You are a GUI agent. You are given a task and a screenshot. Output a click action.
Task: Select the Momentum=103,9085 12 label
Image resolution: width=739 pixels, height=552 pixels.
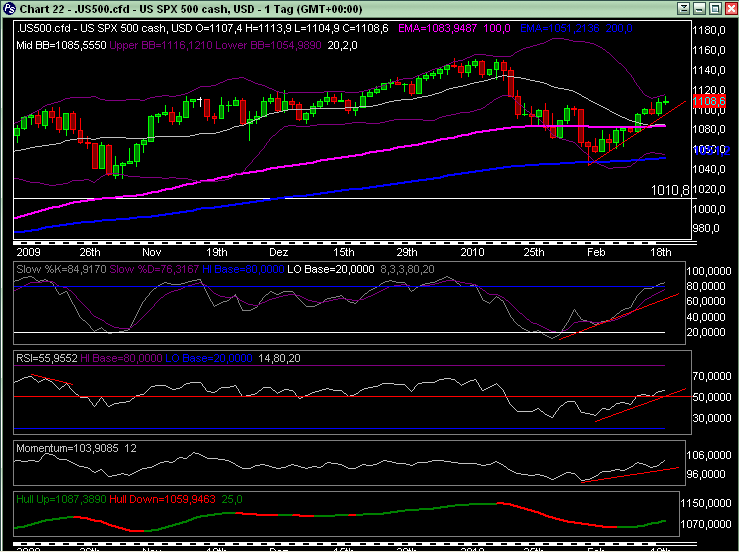(76, 448)
